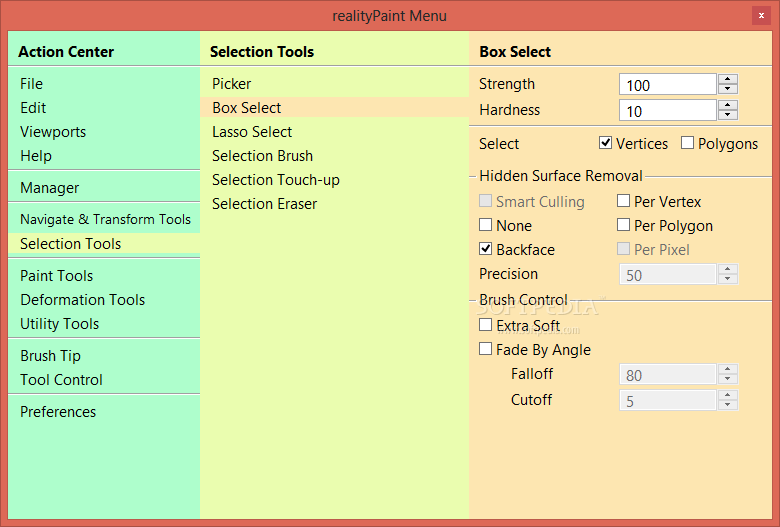Enable the Fade By Angle checkbox
The width and height of the screenshot is (780, 527).
tap(486, 349)
